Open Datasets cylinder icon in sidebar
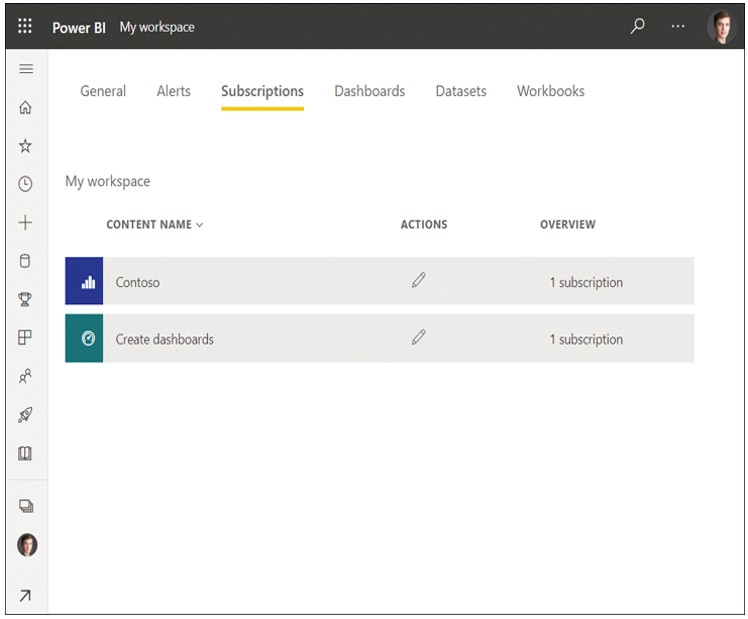Viewport: 748px width, 619px height. tap(25, 261)
